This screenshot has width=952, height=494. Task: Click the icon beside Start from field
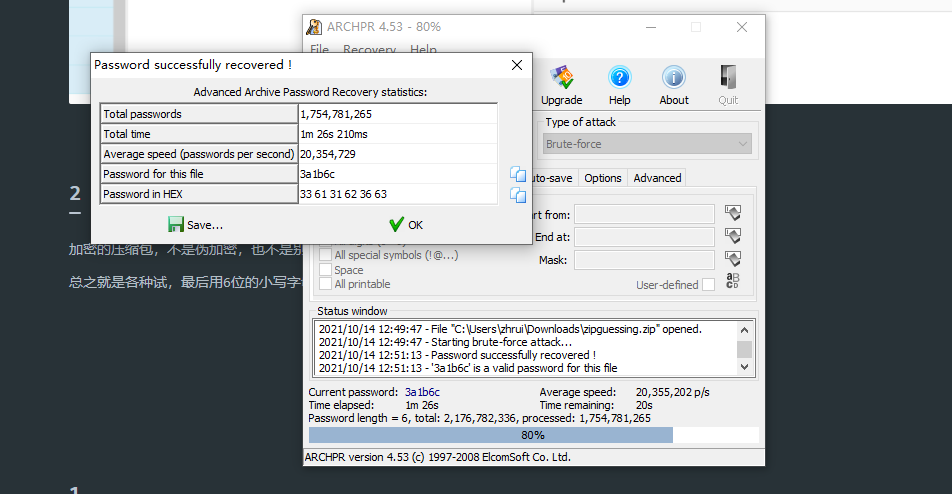733,213
